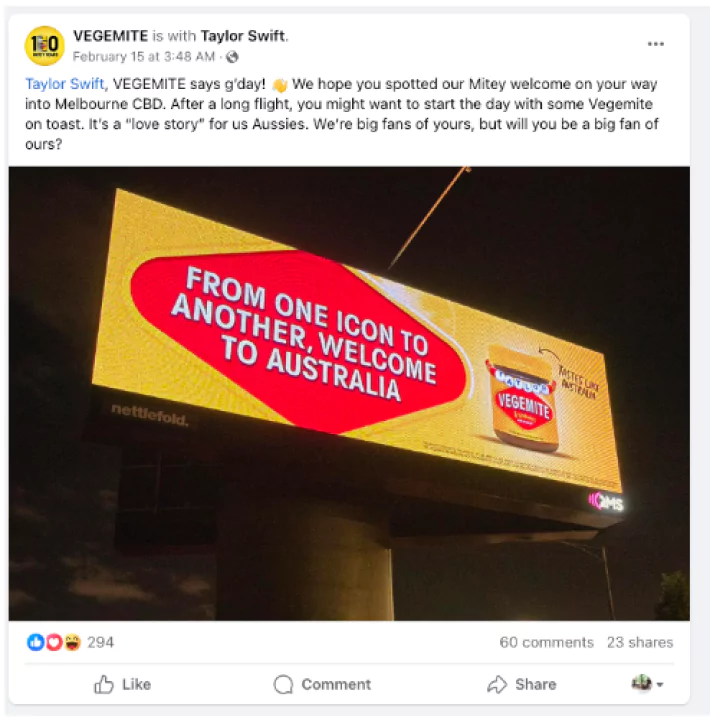The width and height of the screenshot is (710, 717).
Task: View the 23 shares list
Action: pyautogui.click(x=640, y=642)
